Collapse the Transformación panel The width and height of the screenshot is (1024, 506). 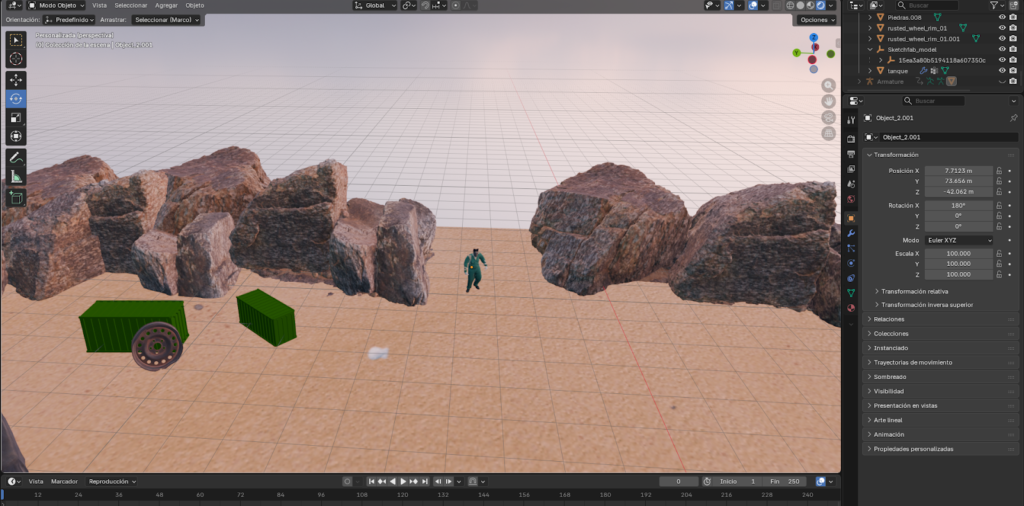(941, 155)
